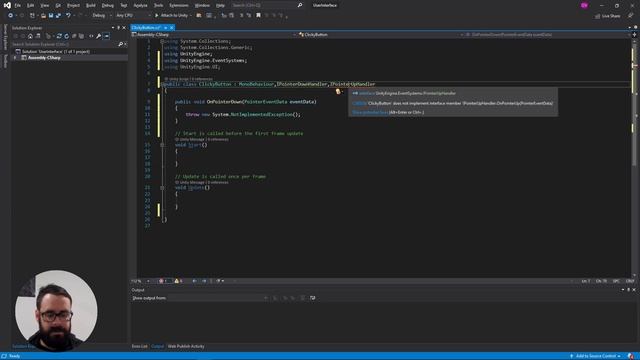
Task: Open the Assembly-CSharp project navigation dropdown
Action: [214, 35]
